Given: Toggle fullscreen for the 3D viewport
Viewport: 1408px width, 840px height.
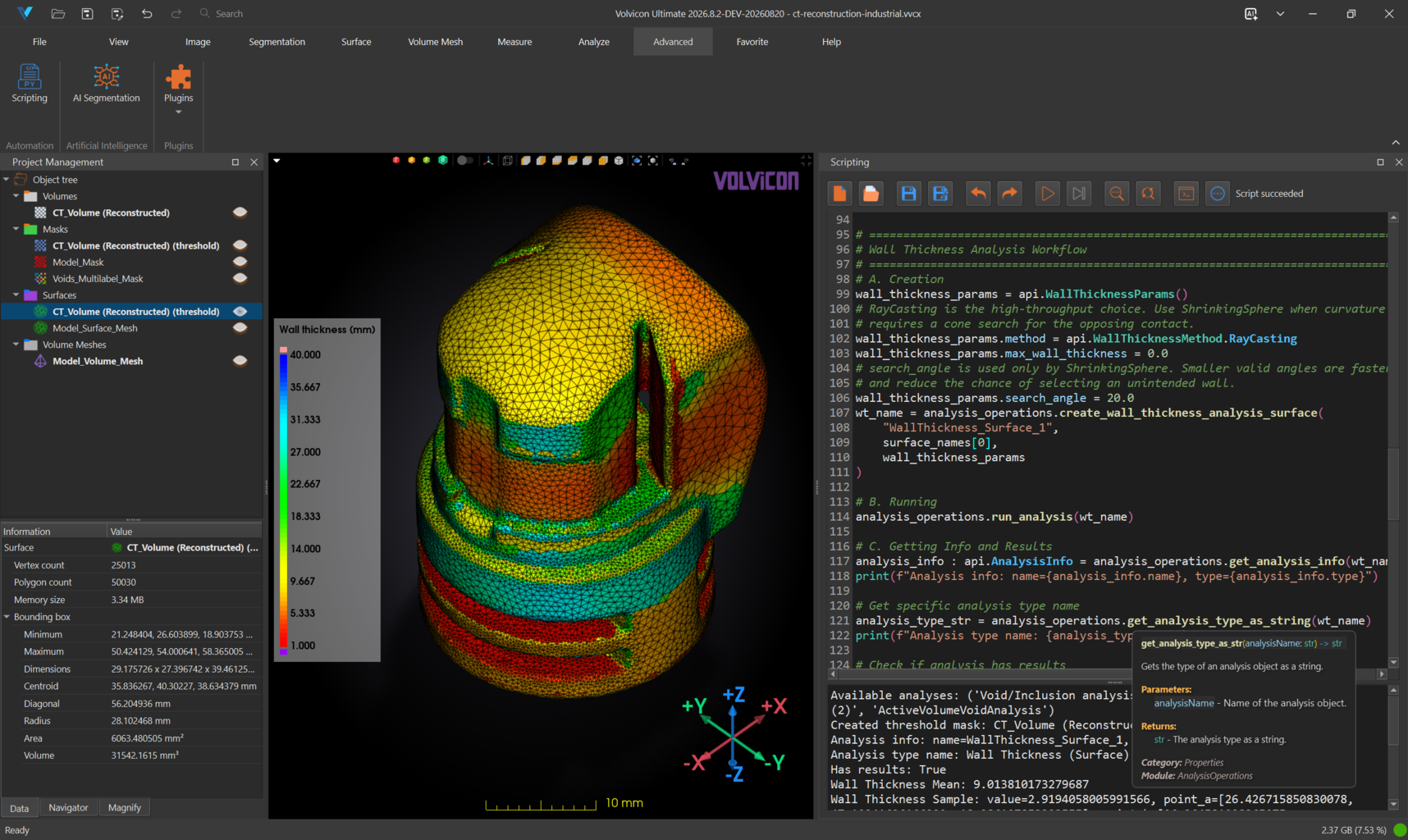Looking at the screenshot, I should [x=806, y=161].
